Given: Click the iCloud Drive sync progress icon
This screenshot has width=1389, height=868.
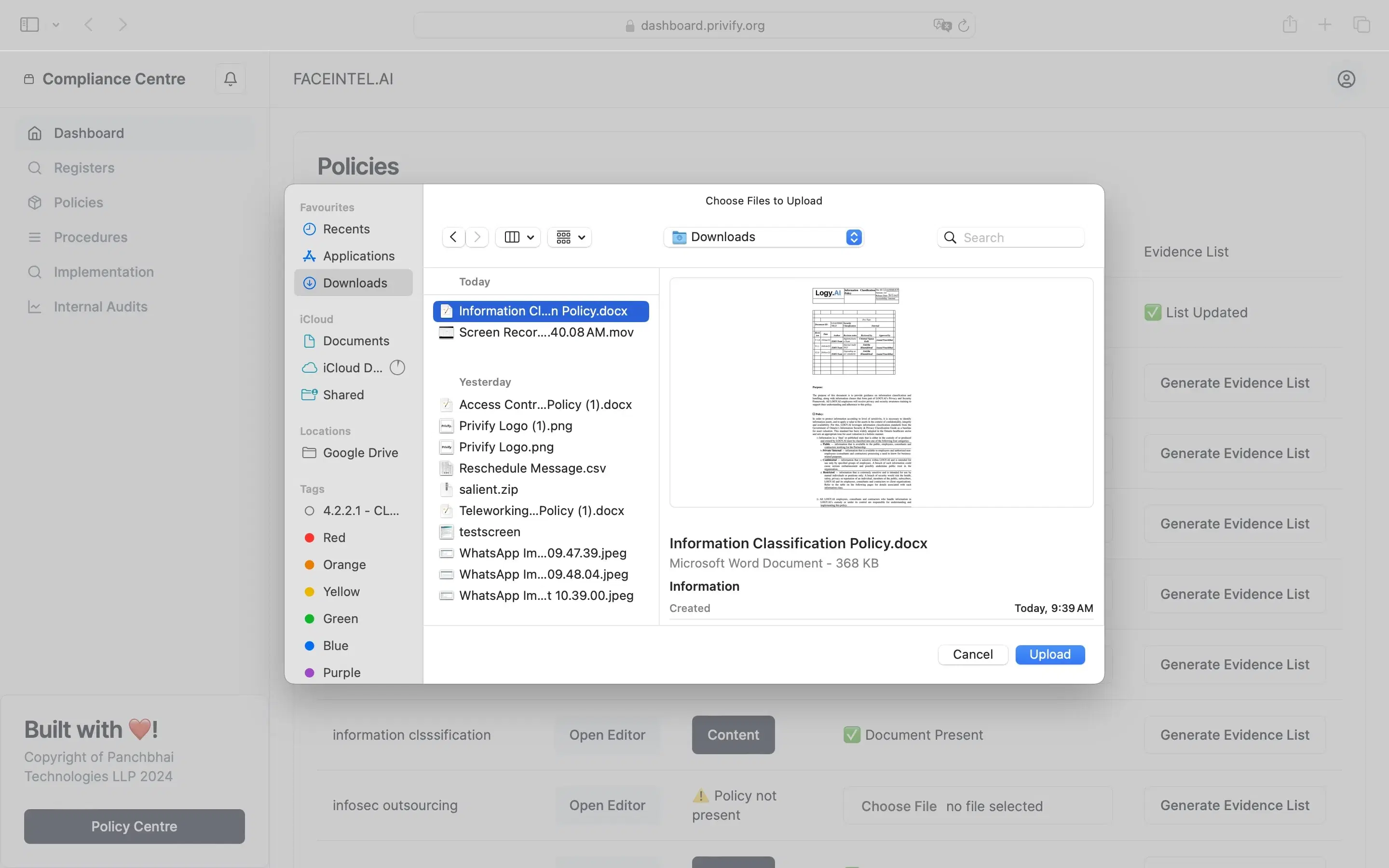Looking at the screenshot, I should coord(397,367).
